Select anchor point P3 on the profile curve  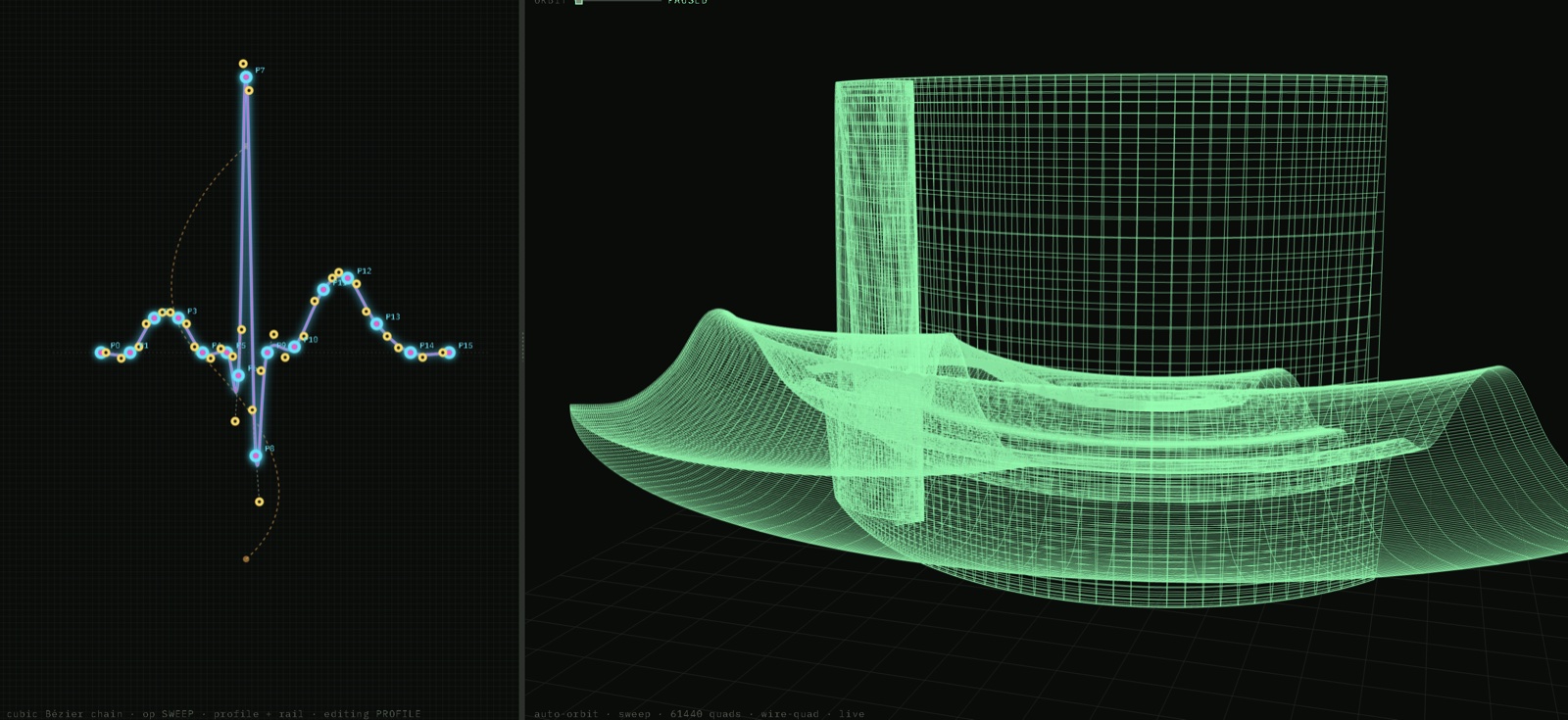[178, 317]
